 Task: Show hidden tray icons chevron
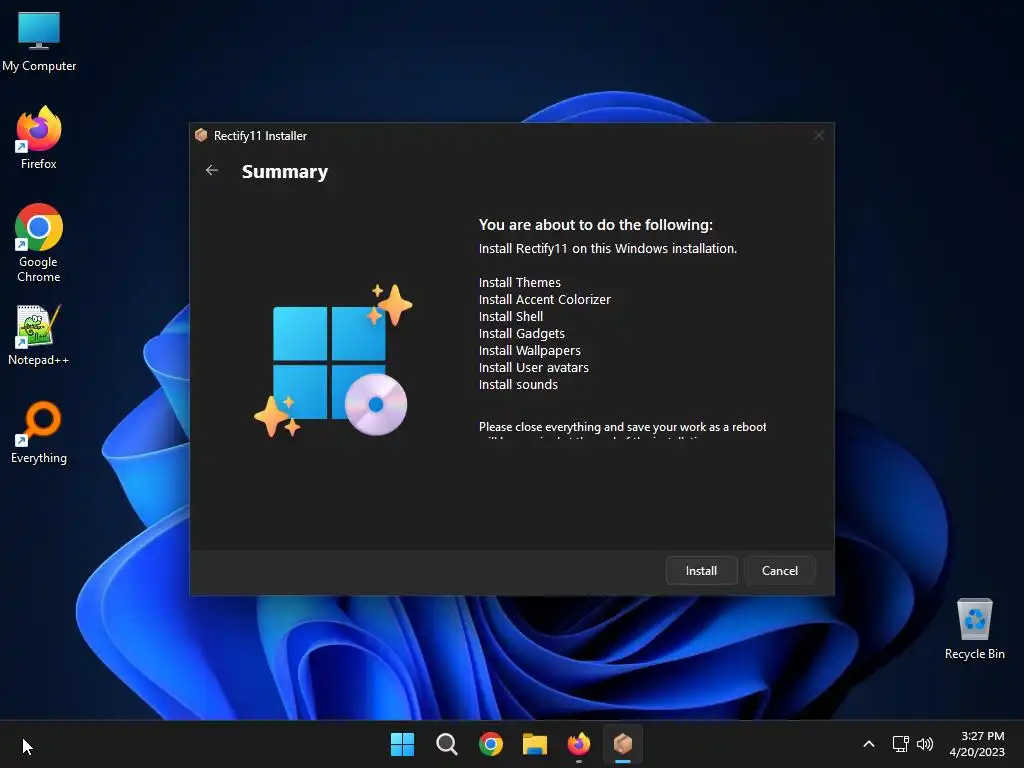(x=869, y=744)
